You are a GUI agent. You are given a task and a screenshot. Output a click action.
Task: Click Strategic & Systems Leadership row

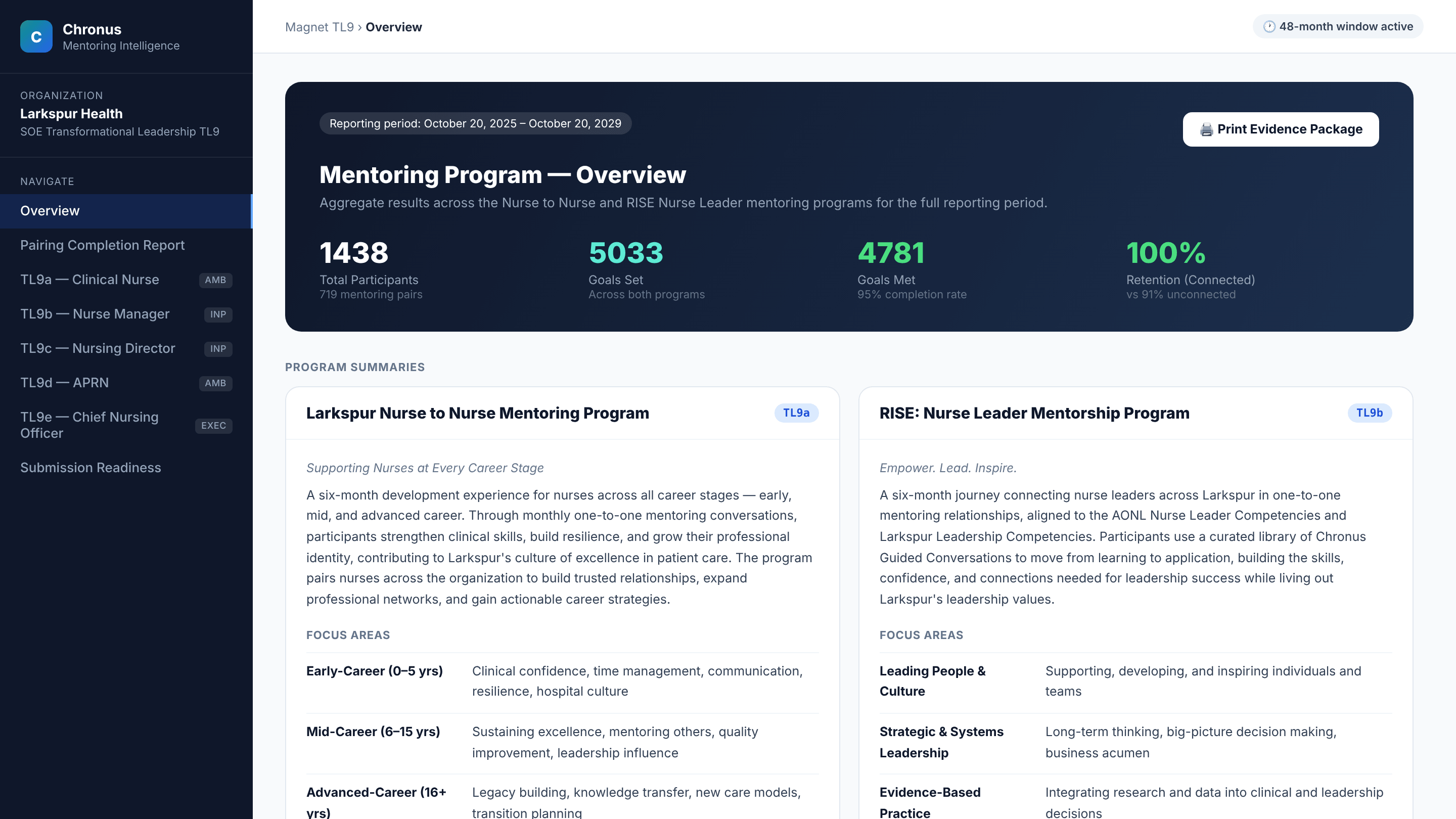point(1135,743)
